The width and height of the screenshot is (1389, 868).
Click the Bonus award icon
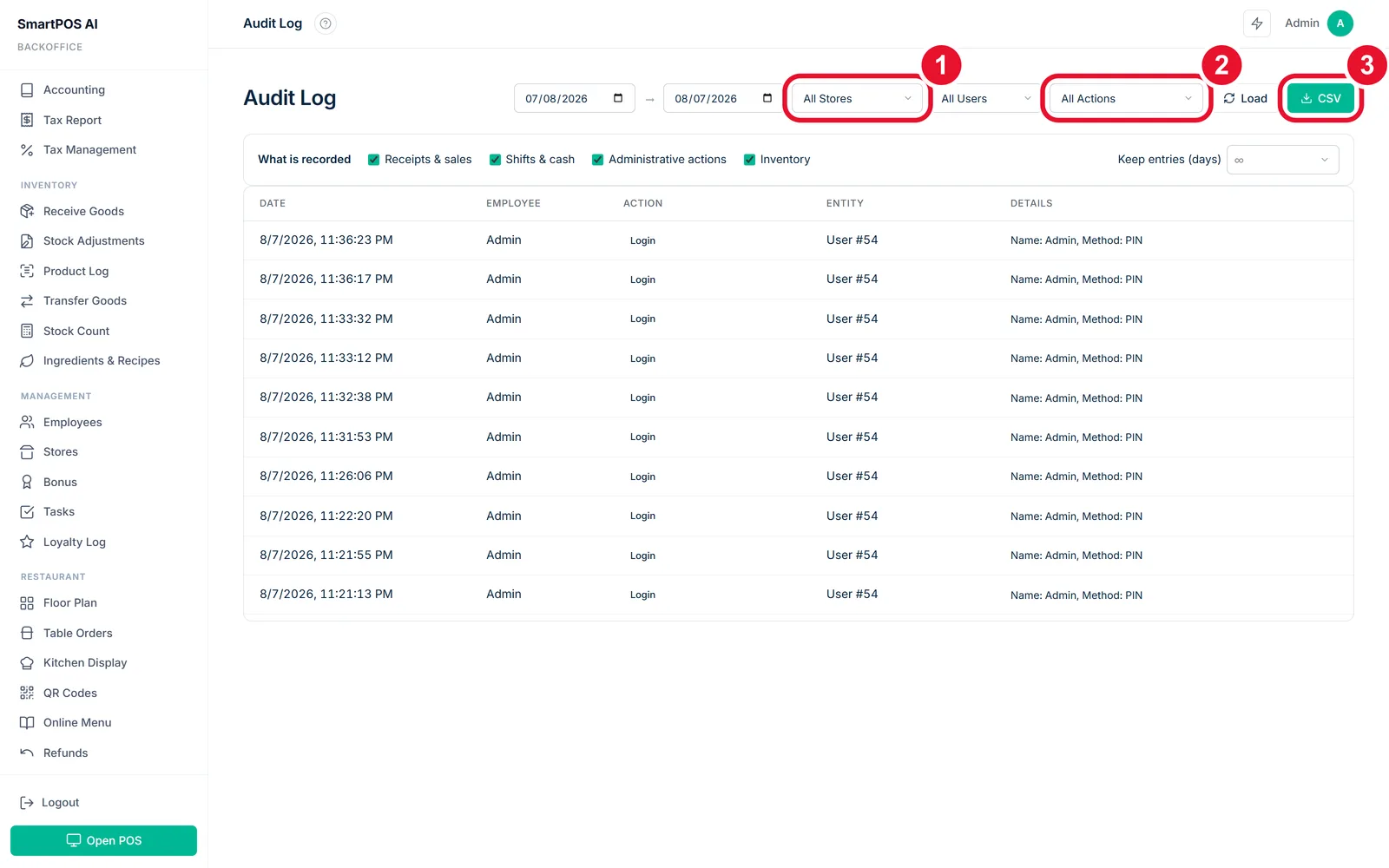tap(27, 482)
